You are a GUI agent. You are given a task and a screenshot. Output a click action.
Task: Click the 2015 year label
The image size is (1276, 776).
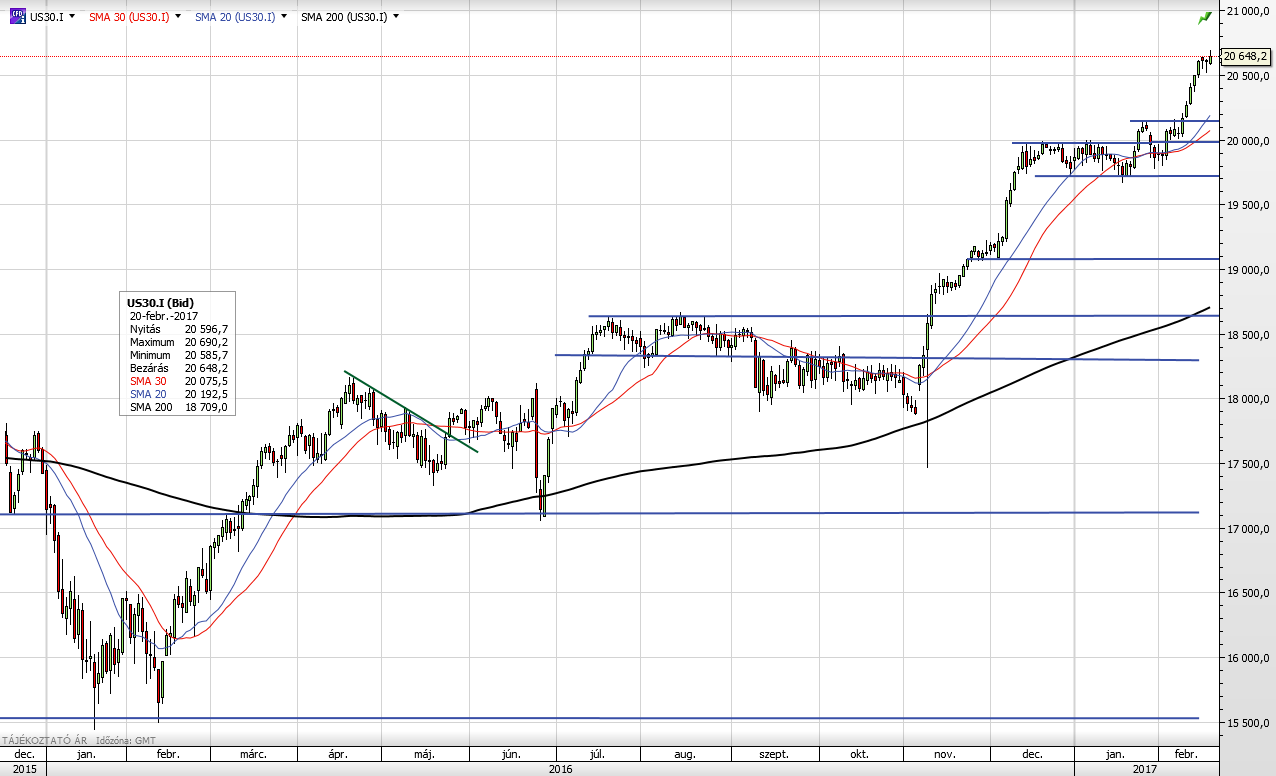pyautogui.click(x=25, y=768)
